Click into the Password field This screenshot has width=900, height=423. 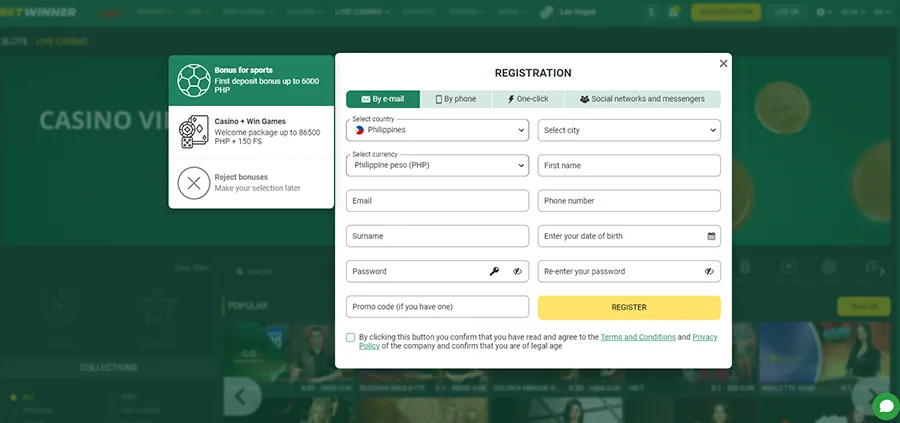(437, 271)
